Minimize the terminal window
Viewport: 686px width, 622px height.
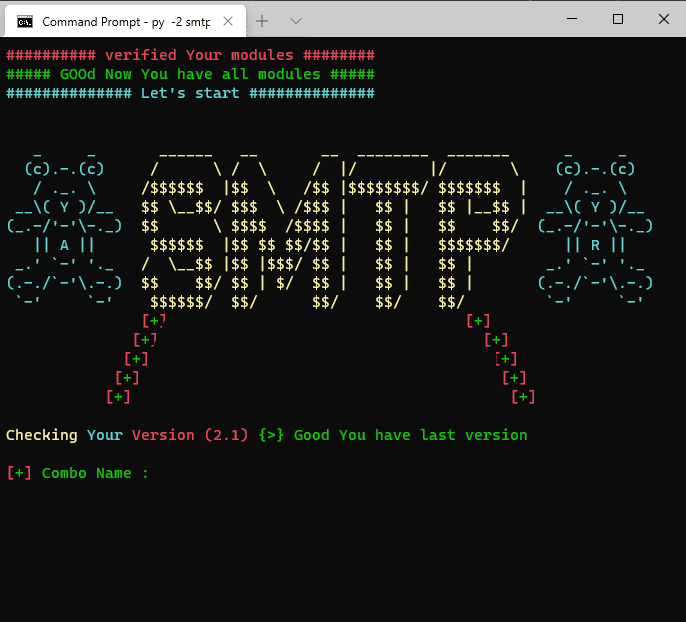pyautogui.click(x=572, y=19)
